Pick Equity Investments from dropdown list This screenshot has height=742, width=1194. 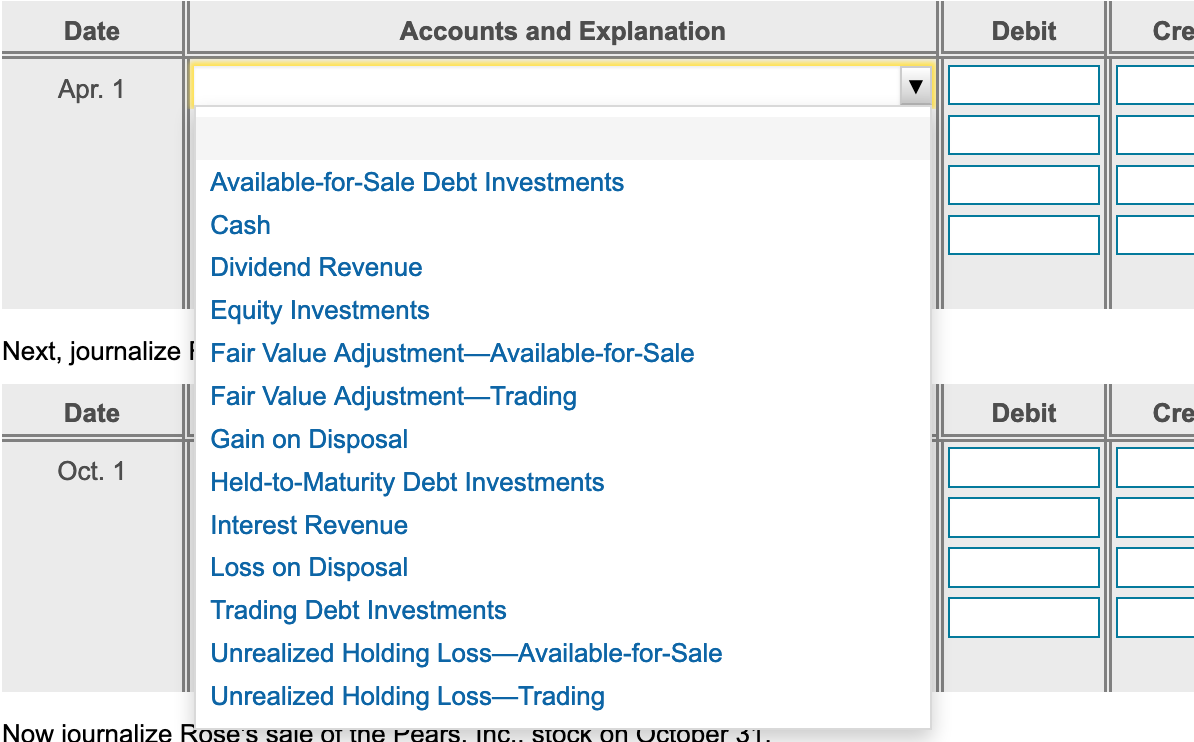[320, 311]
